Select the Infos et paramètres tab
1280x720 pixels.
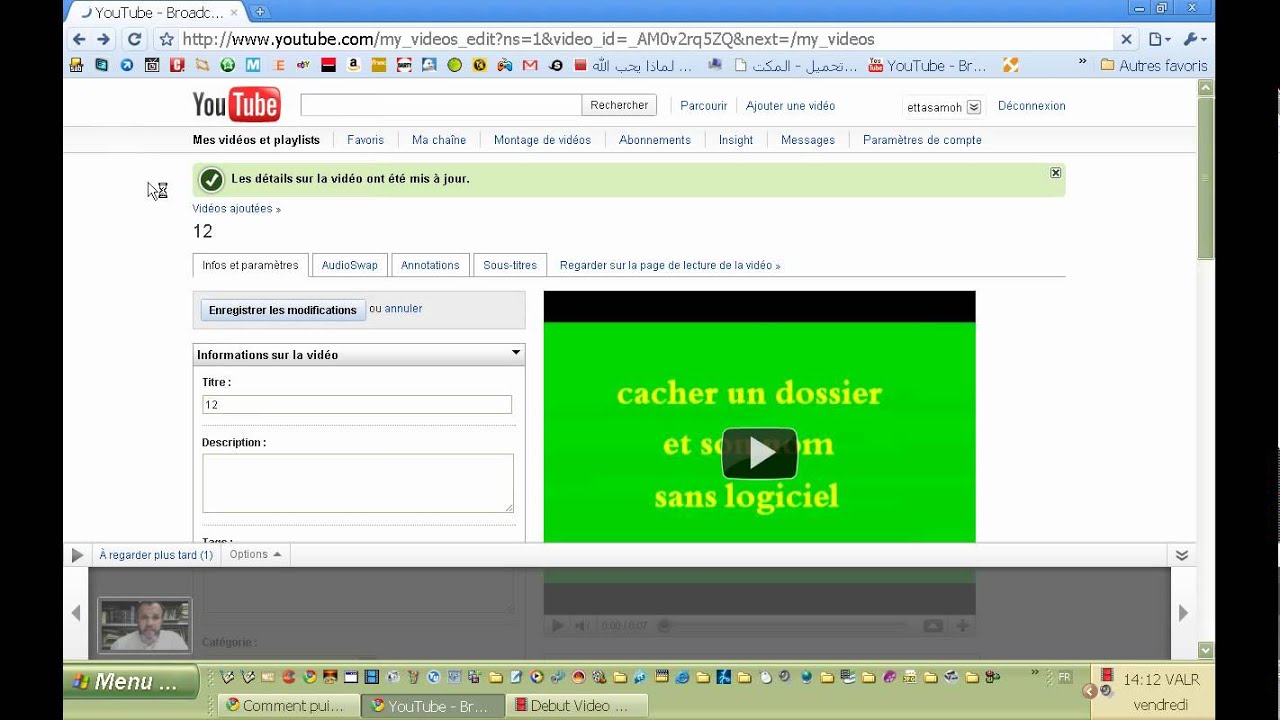pos(250,265)
